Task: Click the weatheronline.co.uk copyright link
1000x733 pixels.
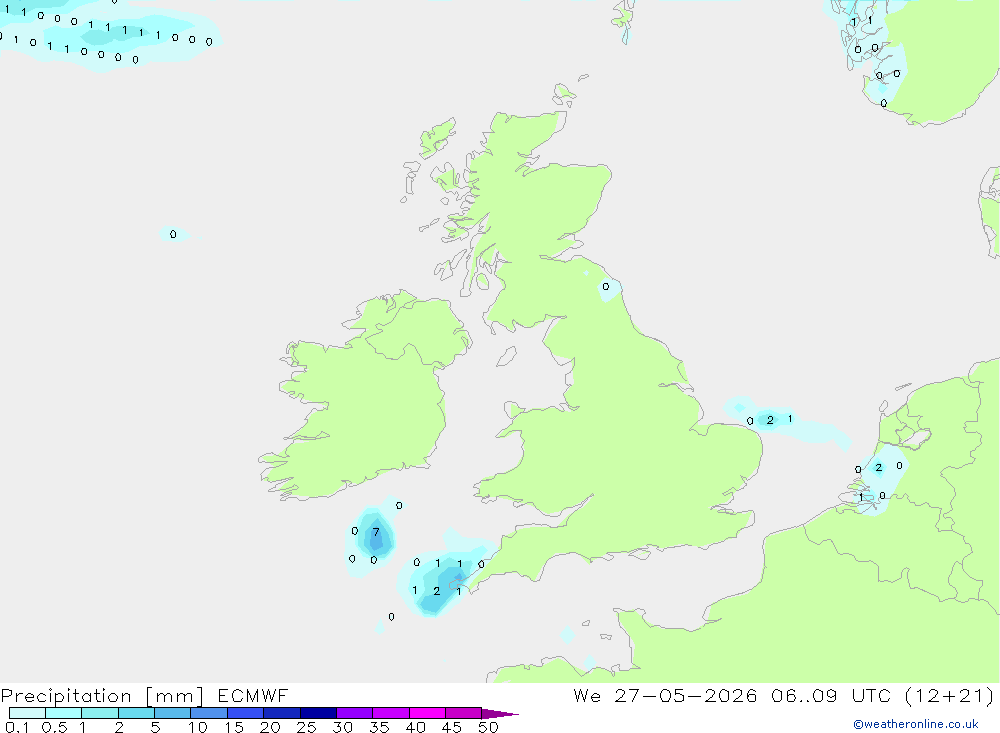Action: click(915, 724)
